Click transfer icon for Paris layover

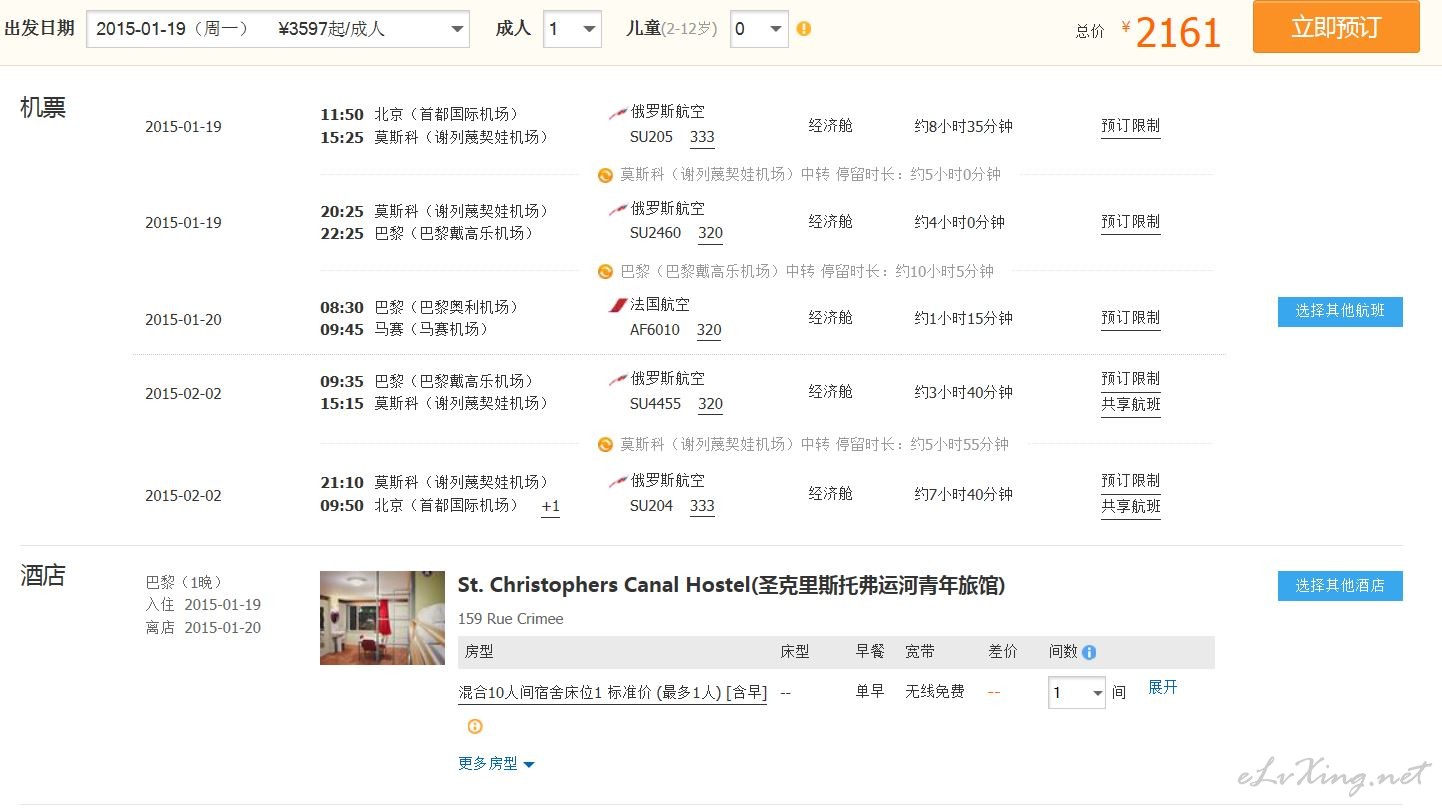point(605,271)
